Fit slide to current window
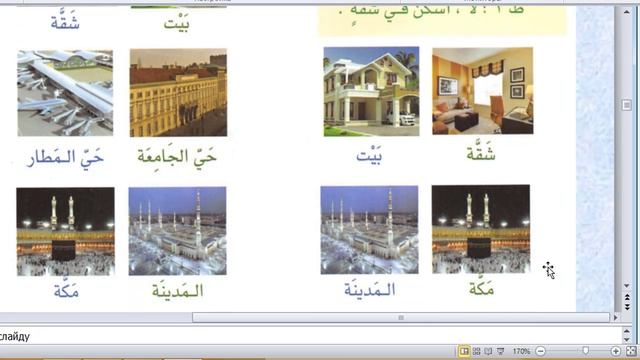640x360 pixels. click(631, 351)
